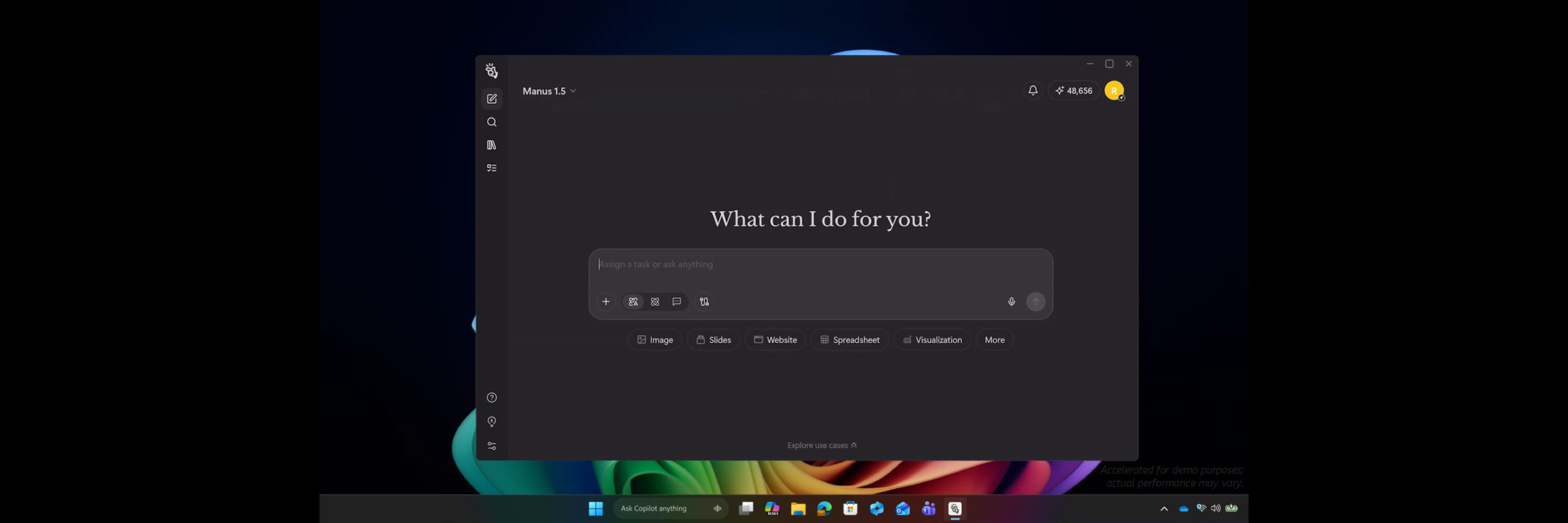The width and height of the screenshot is (1568, 523).
Task: Click the Copilot voice waveform icon in taskbar
Action: click(x=717, y=508)
